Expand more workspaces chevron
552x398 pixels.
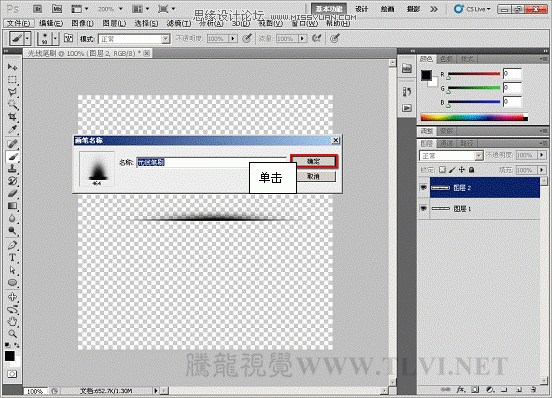click(x=434, y=9)
